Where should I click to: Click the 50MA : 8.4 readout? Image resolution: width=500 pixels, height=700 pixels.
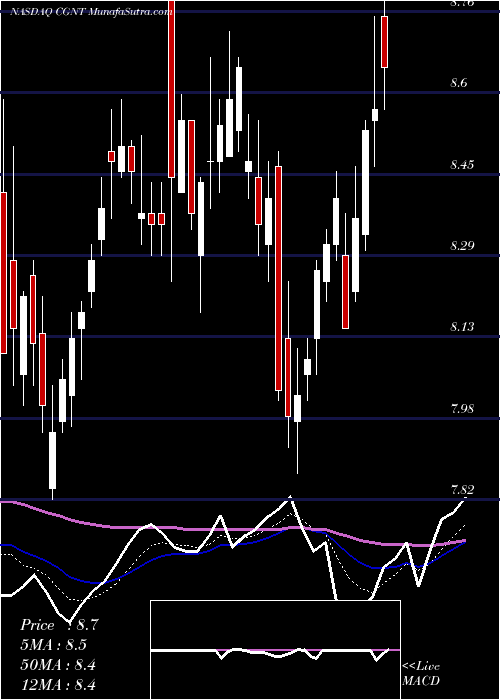coord(58,665)
